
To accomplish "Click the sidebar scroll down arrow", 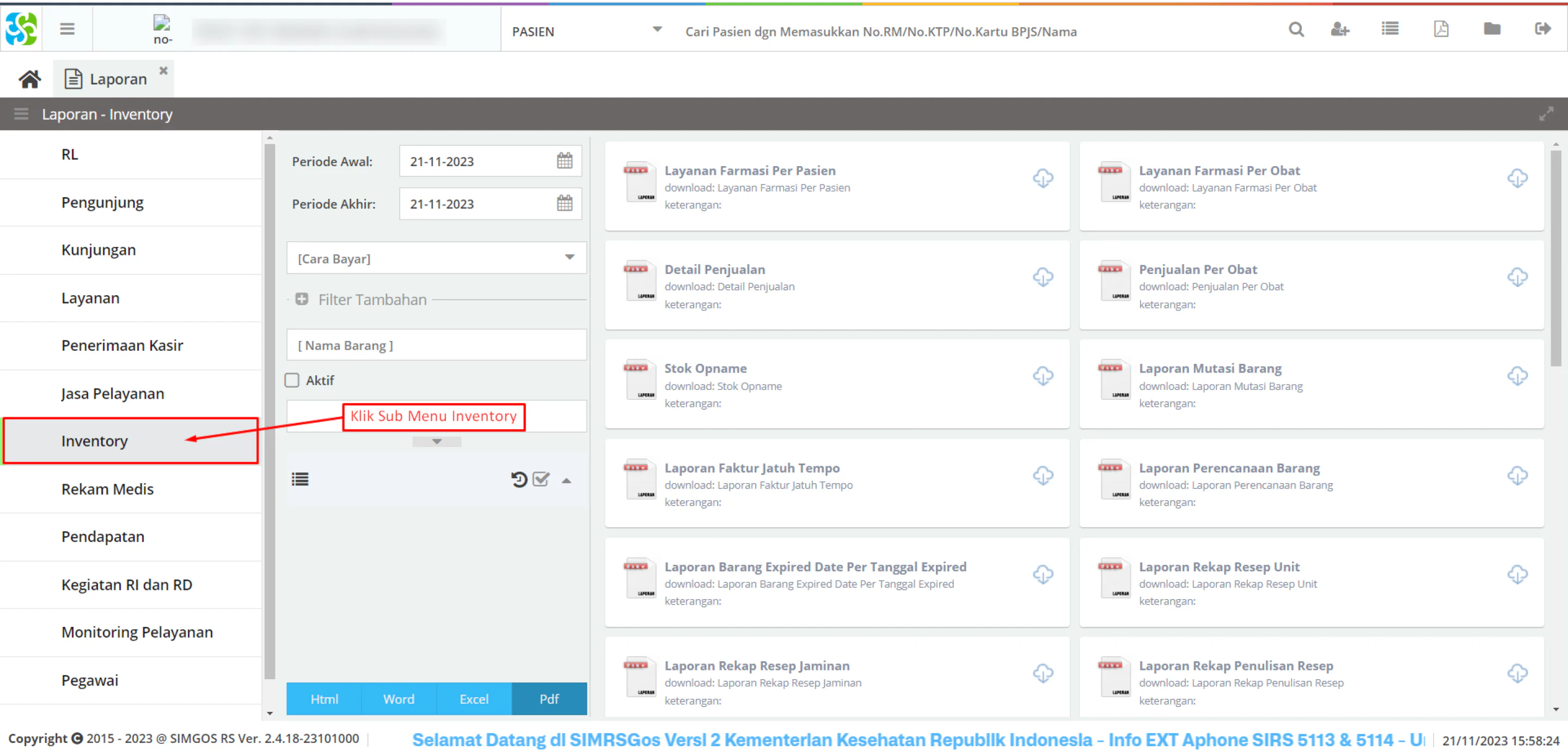I will (269, 713).
